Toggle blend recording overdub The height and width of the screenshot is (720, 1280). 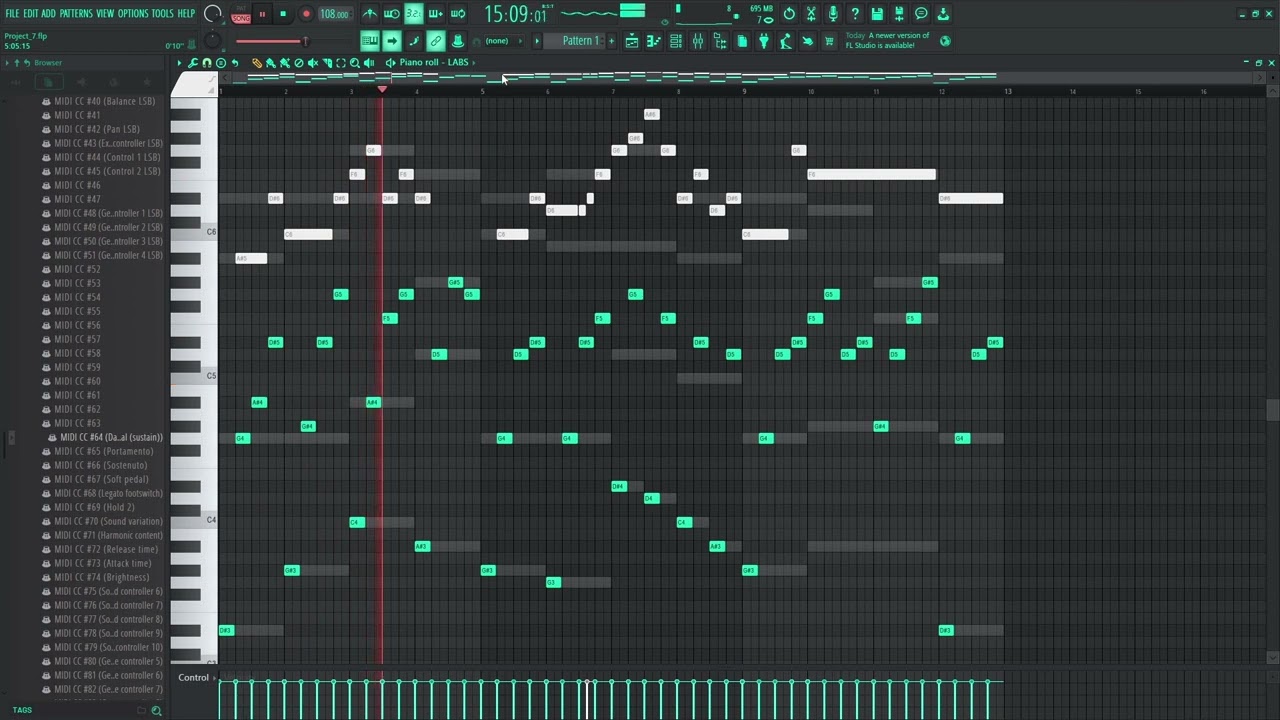click(x=435, y=14)
